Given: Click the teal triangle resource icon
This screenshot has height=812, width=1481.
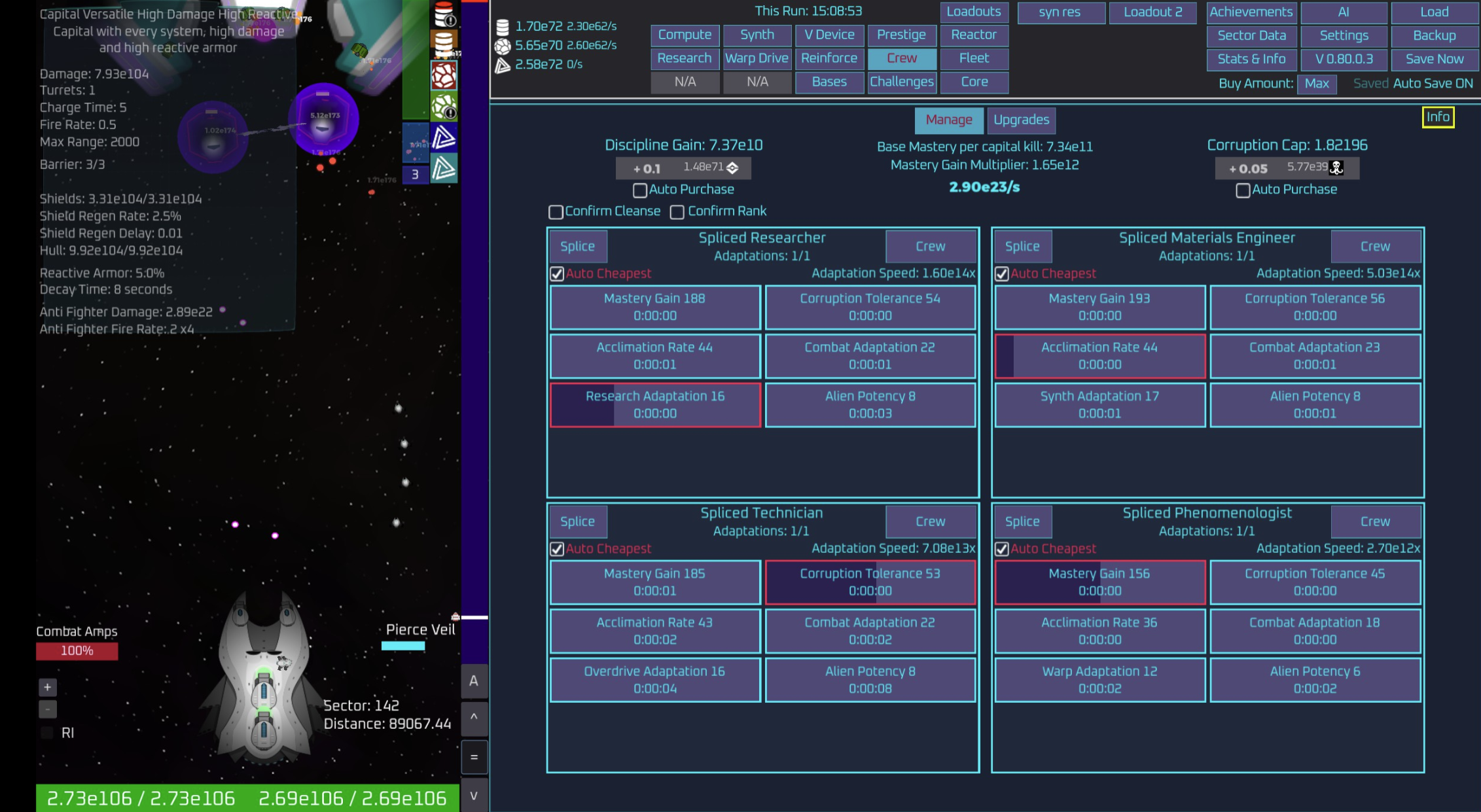Looking at the screenshot, I should tap(444, 168).
